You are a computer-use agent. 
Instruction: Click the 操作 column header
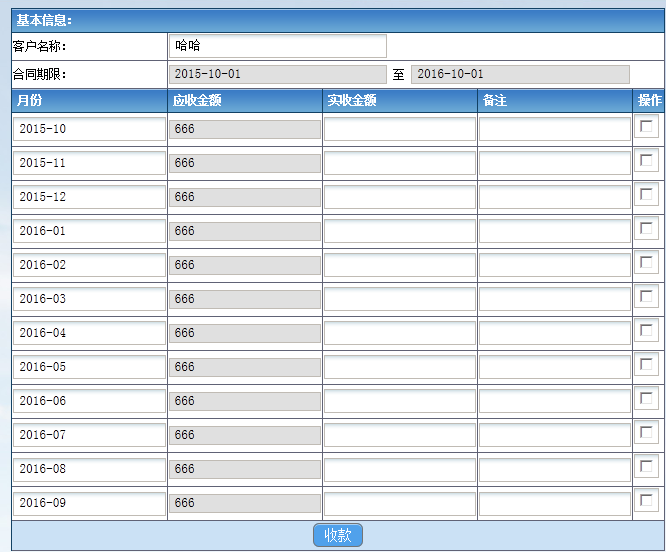(x=649, y=101)
